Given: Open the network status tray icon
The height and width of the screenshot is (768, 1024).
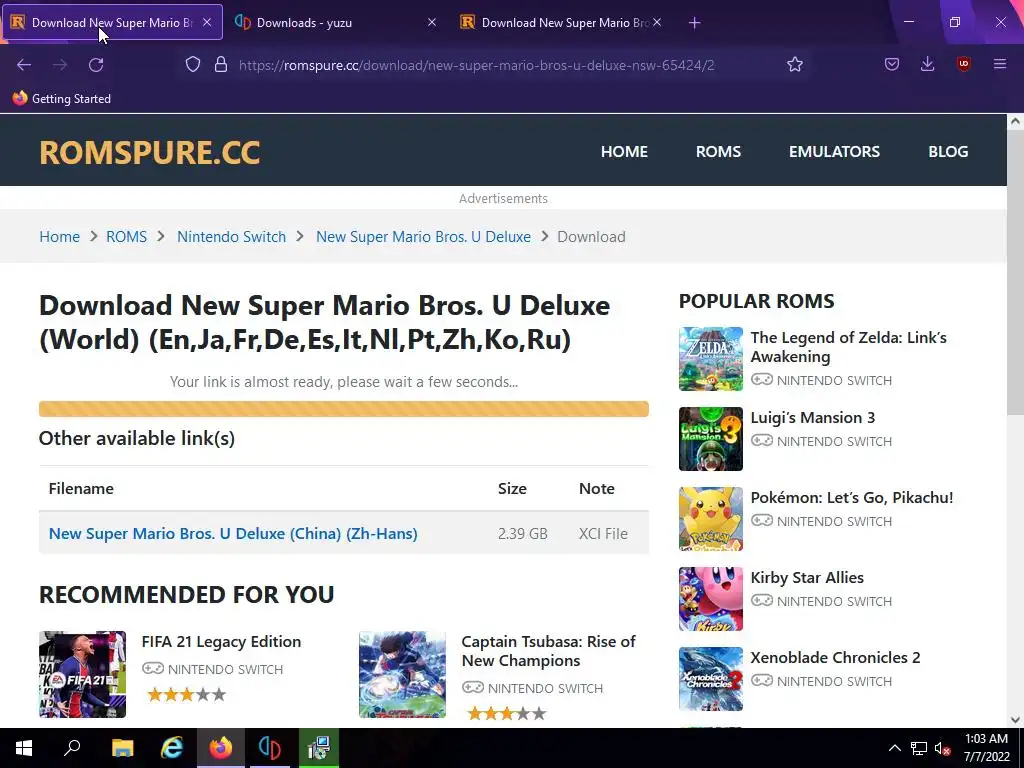Looking at the screenshot, I should 919,748.
